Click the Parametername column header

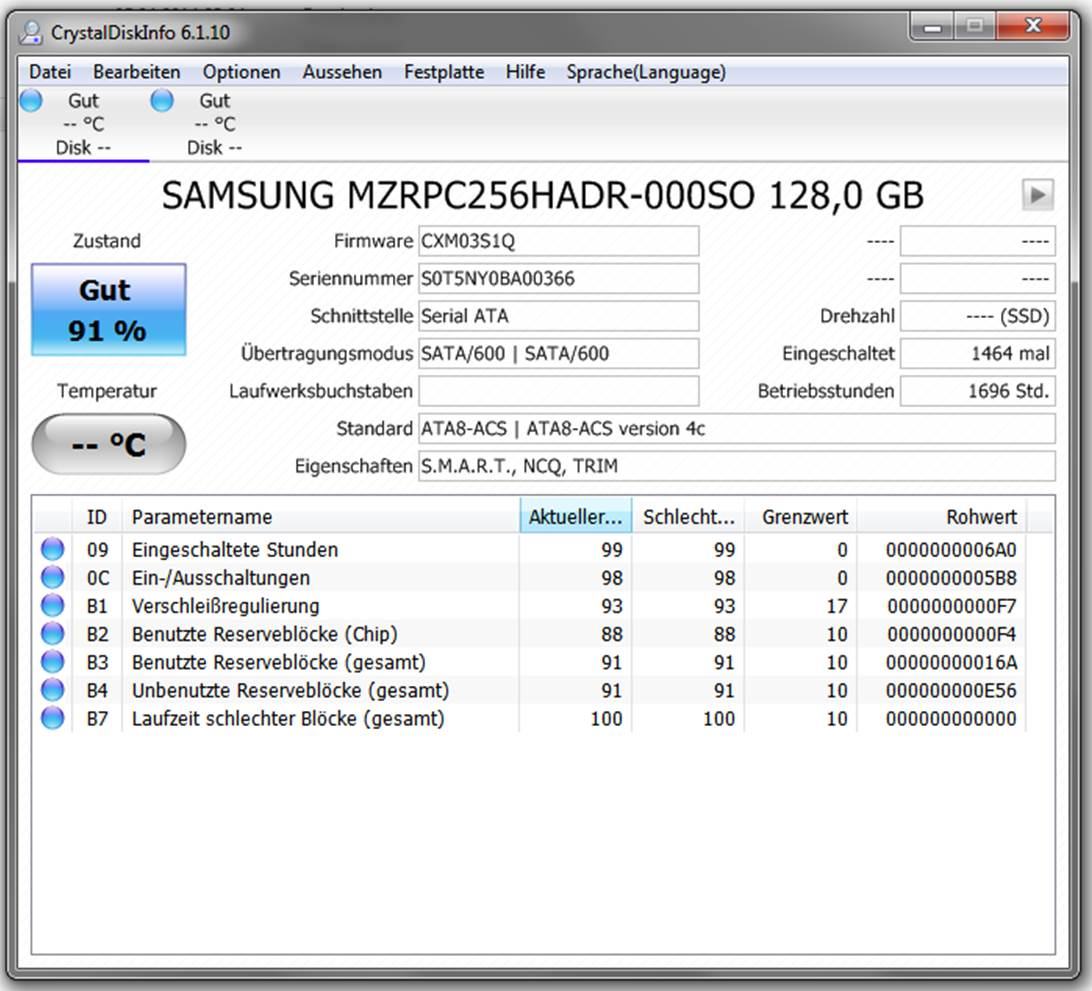click(320, 517)
